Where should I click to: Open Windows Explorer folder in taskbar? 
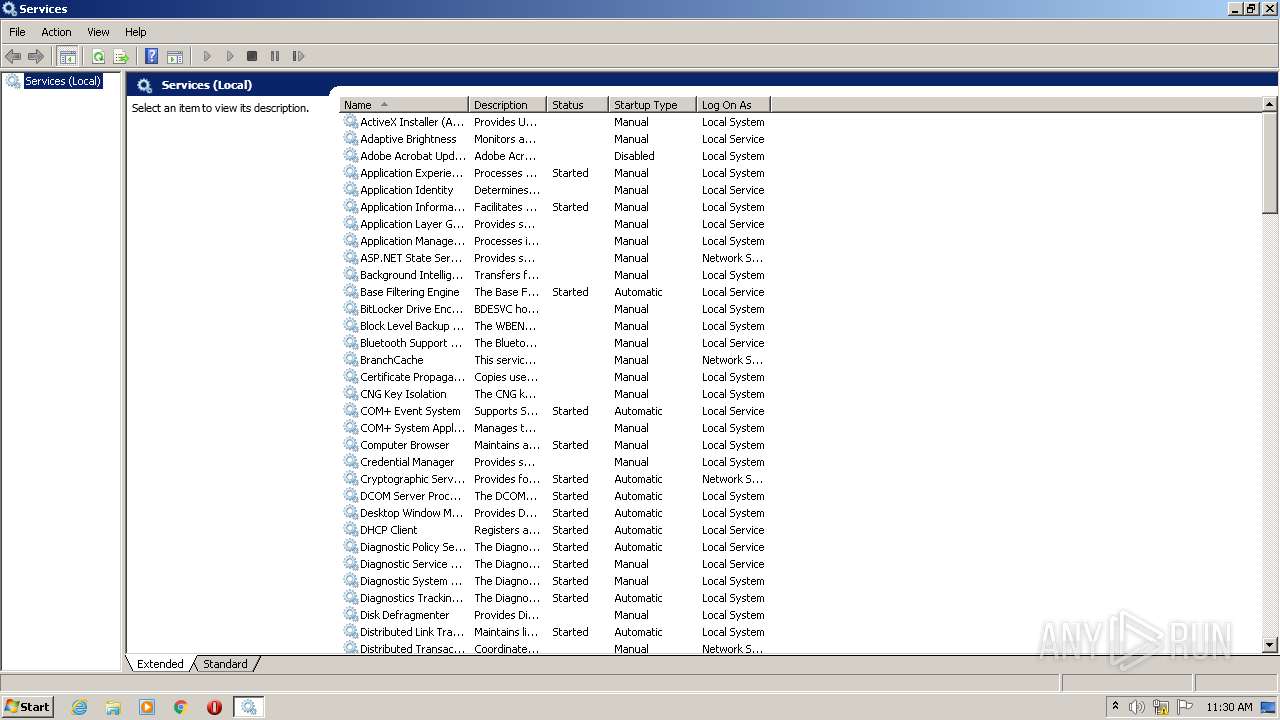tap(113, 707)
